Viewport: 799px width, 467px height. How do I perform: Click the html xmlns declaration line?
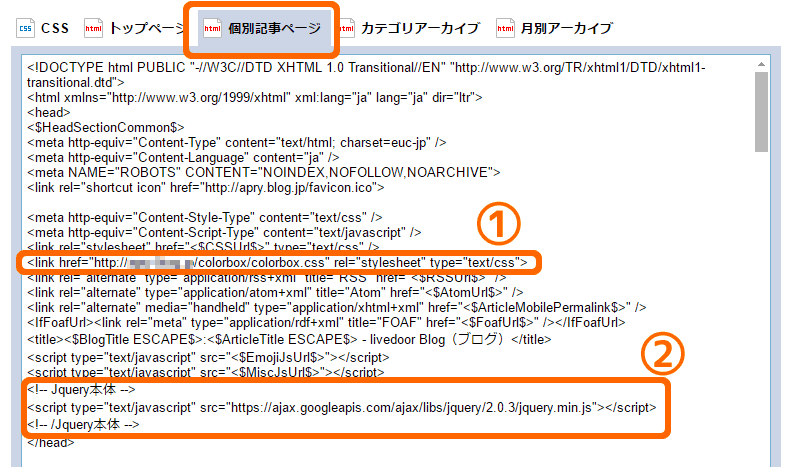pos(255,97)
